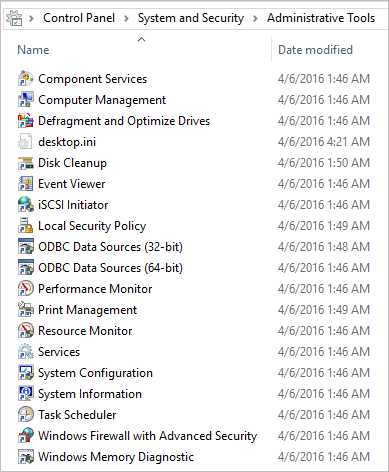Sort the list by the Name column

point(33,50)
